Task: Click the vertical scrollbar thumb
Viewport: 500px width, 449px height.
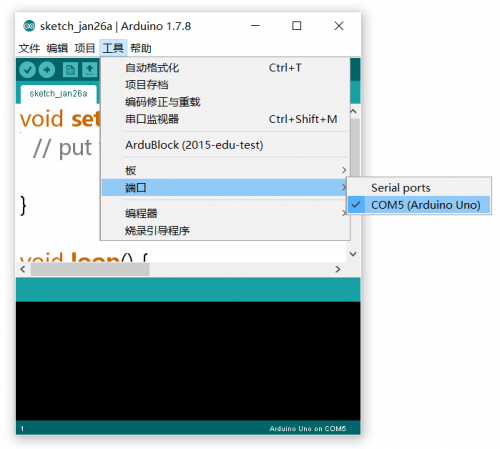Action: [x=355, y=147]
